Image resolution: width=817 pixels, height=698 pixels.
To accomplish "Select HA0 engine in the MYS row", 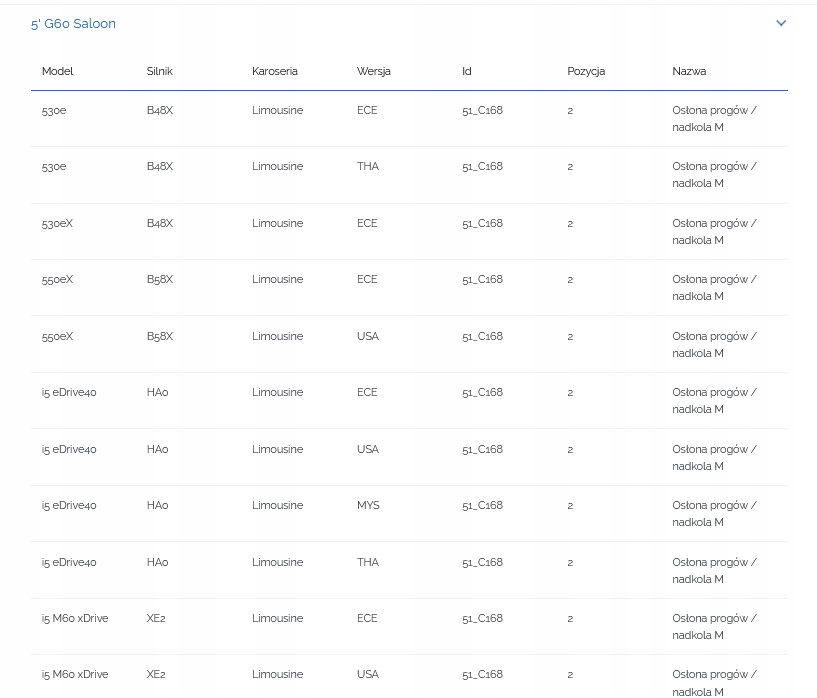I will (158, 505).
